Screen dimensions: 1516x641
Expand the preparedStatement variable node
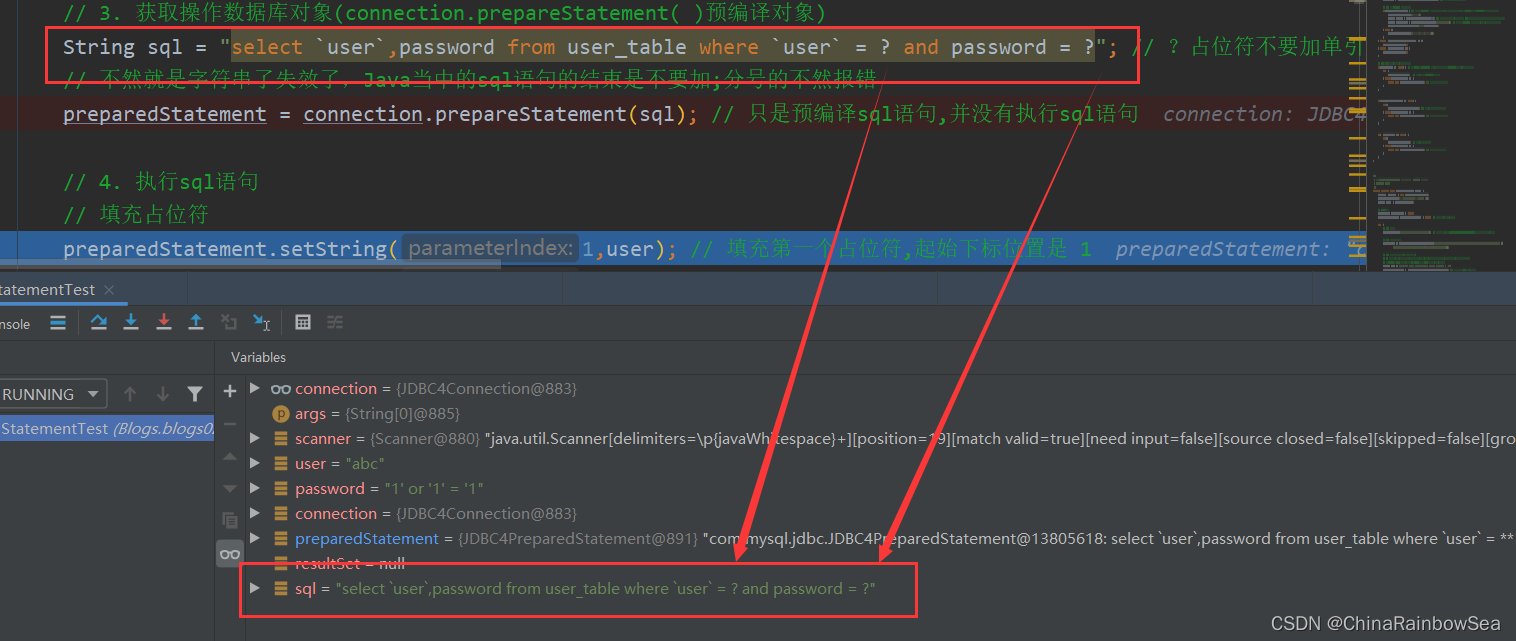[x=255, y=538]
